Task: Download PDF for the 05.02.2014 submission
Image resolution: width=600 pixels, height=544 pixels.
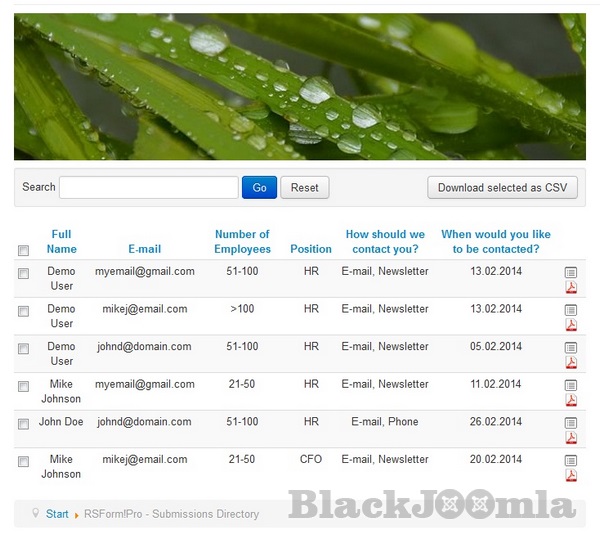Action: (x=571, y=363)
